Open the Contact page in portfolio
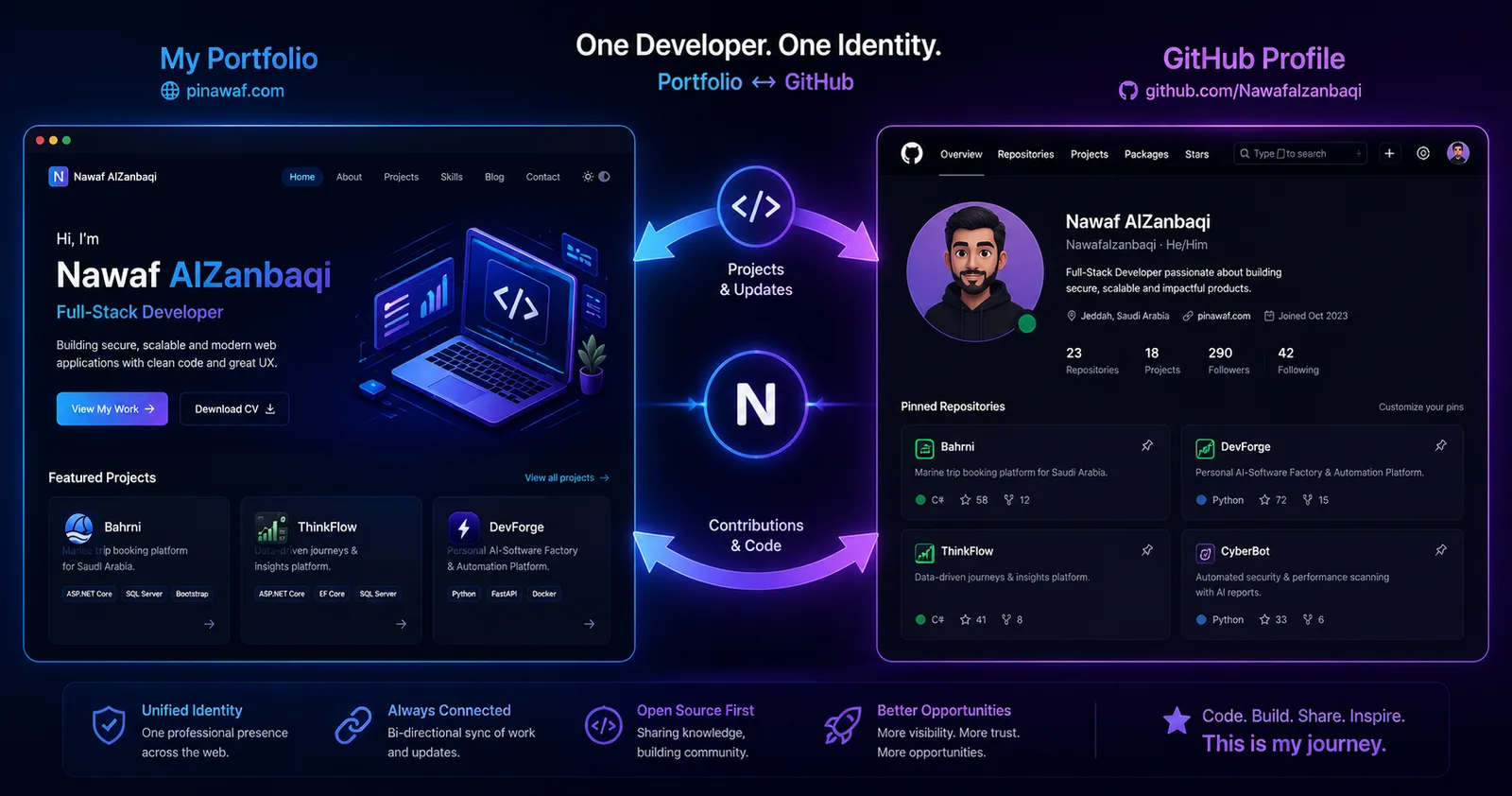This screenshot has height=796, width=1512. 543,177
